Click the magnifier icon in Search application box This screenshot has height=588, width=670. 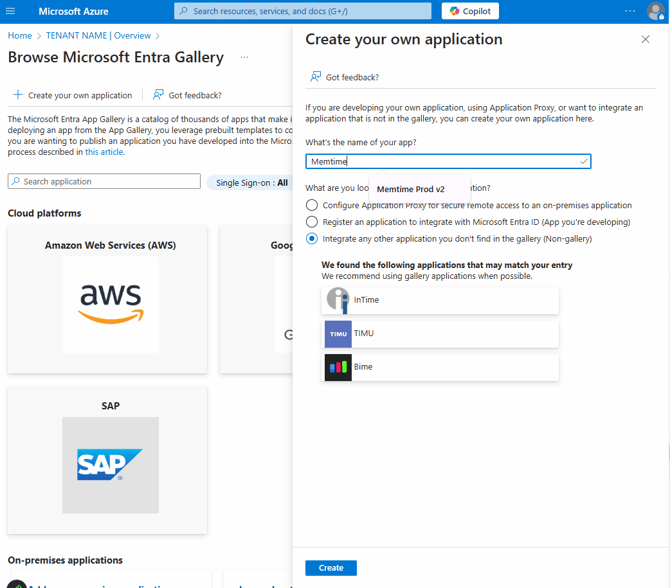[16, 181]
